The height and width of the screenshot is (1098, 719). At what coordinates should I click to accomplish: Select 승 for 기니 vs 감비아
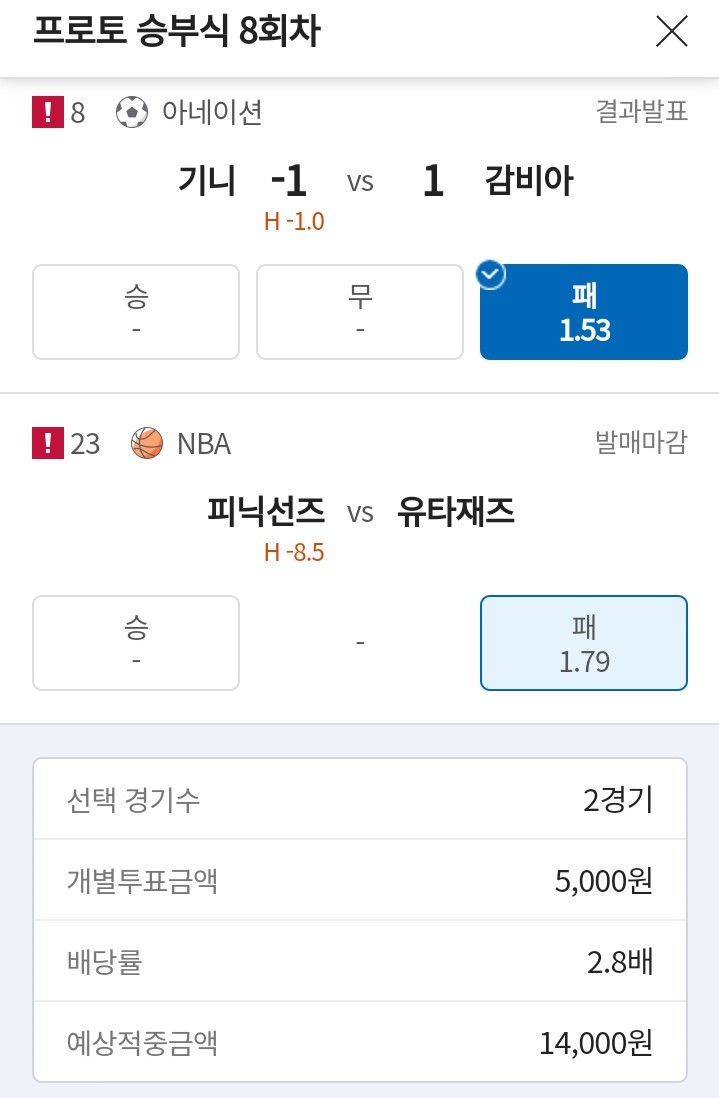point(136,312)
